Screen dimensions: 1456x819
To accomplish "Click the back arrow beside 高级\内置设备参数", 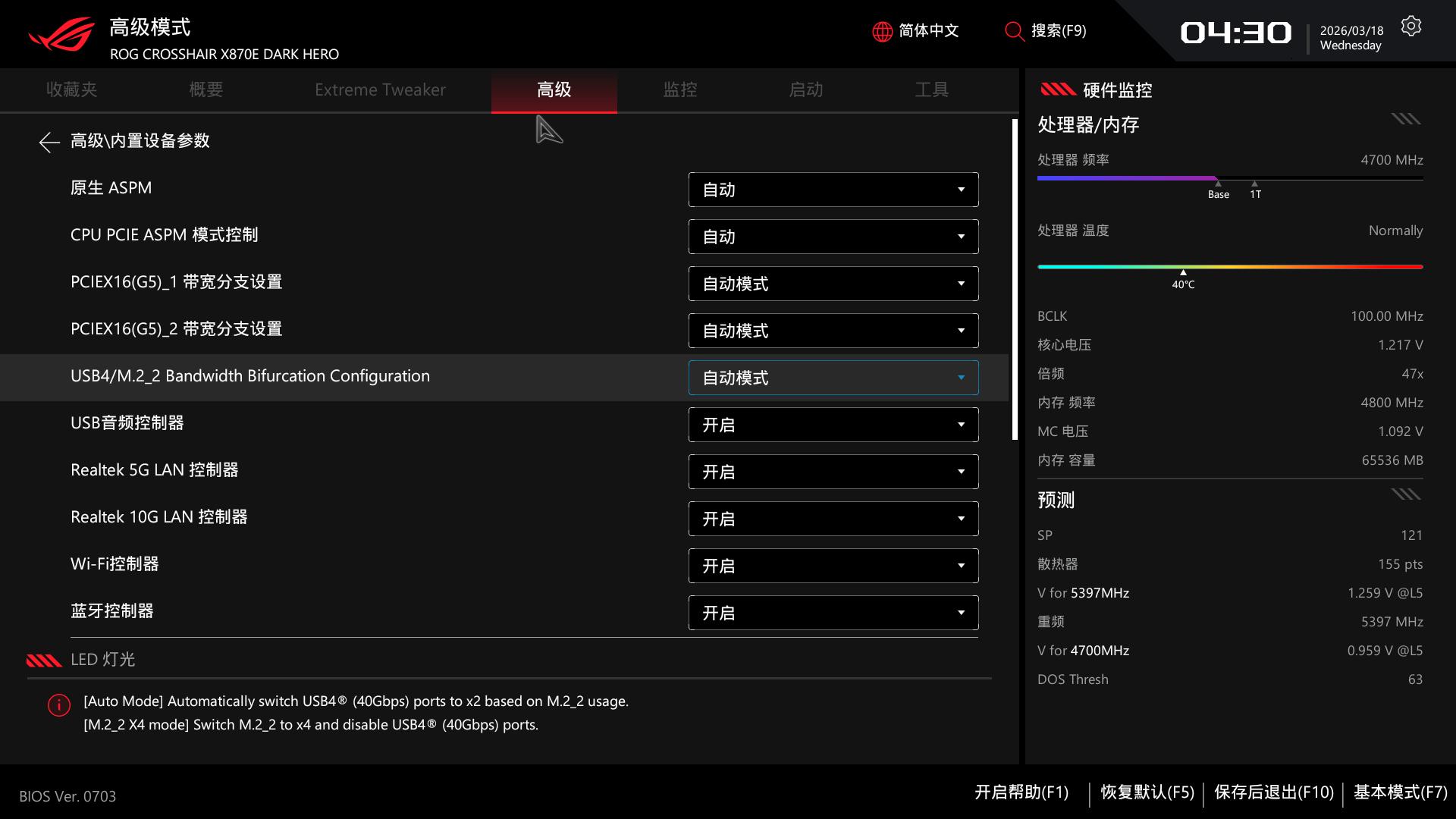I will coord(49,142).
